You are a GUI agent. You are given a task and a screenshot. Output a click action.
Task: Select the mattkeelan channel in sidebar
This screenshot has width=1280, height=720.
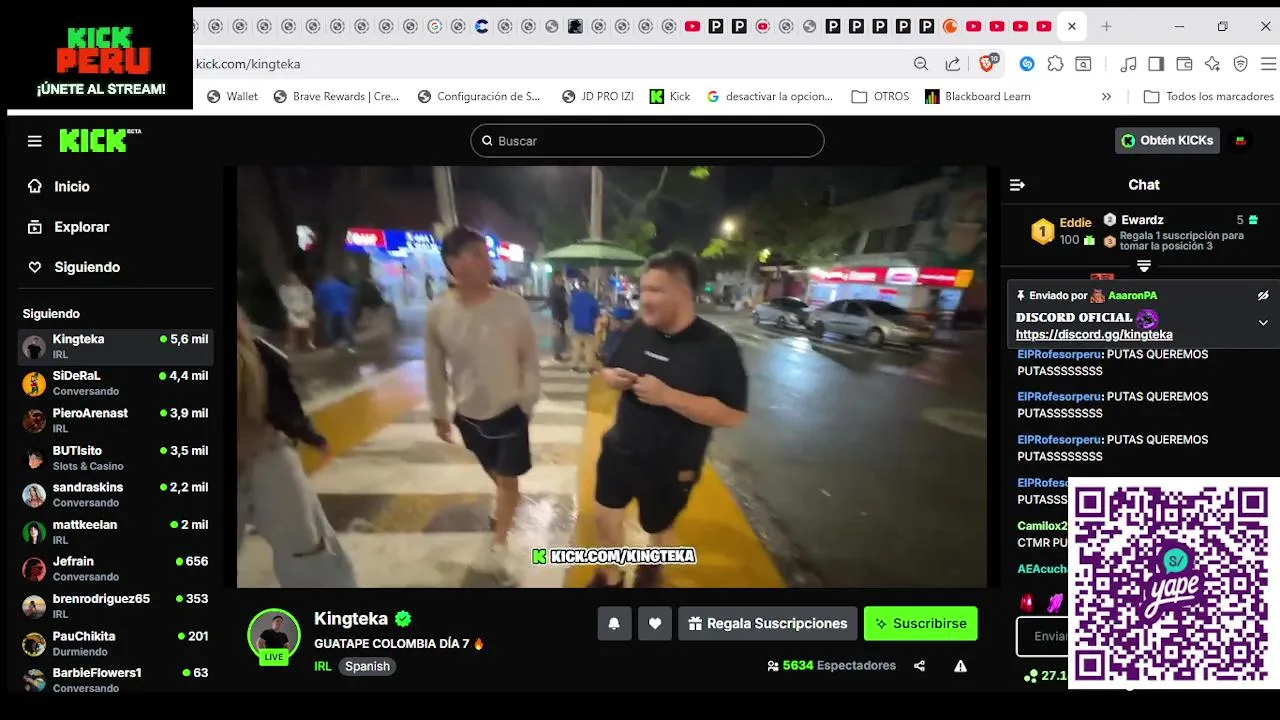click(x=116, y=532)
